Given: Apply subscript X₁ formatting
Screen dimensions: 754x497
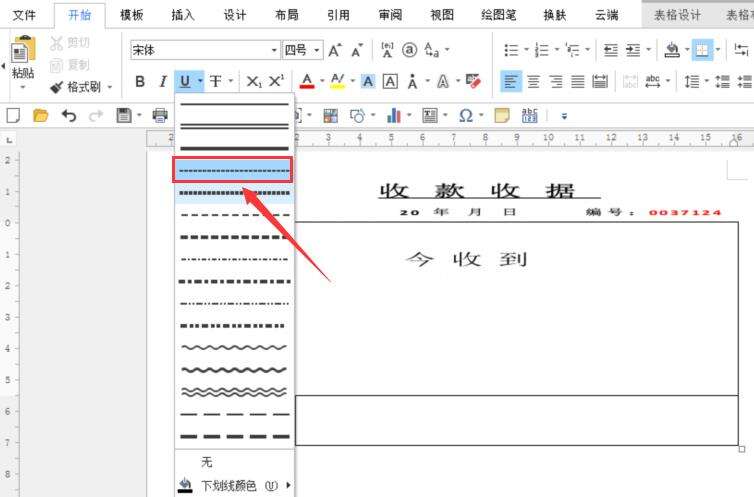Looking at the screenshot, I should pos(253,82).
